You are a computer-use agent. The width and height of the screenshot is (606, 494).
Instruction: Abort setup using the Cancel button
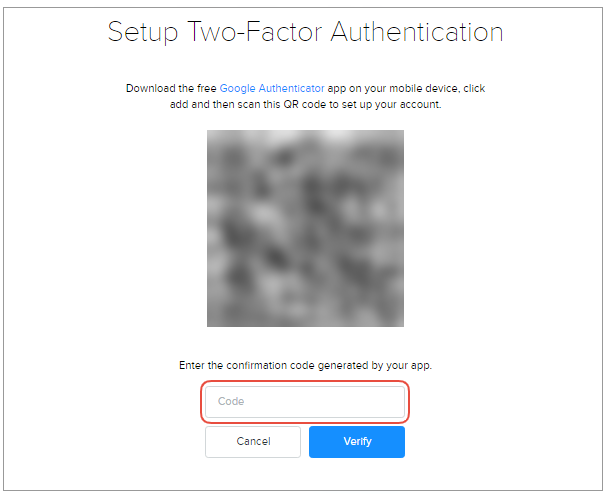tap(253, 441)
